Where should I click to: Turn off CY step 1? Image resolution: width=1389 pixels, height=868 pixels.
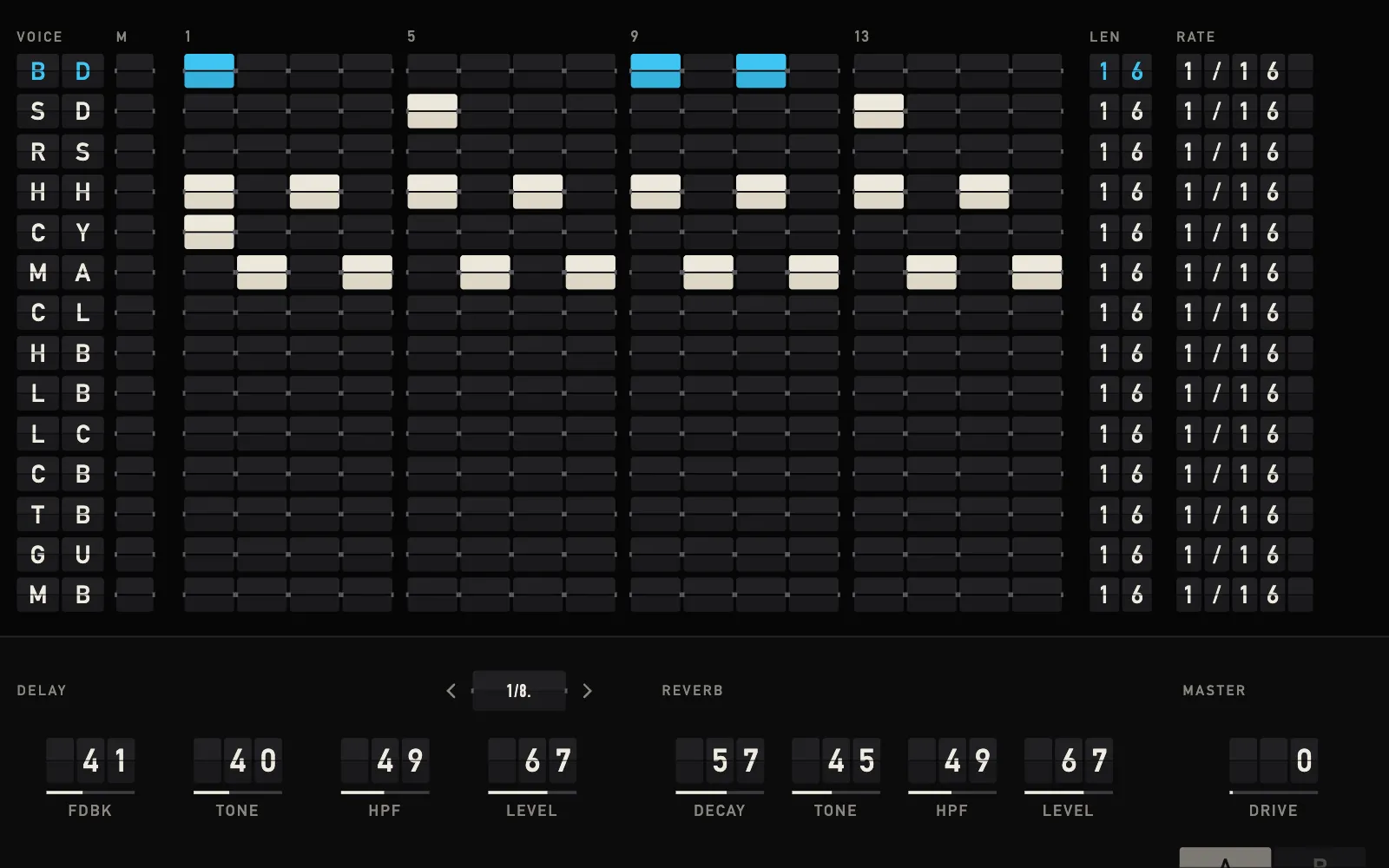click(209, 233)
